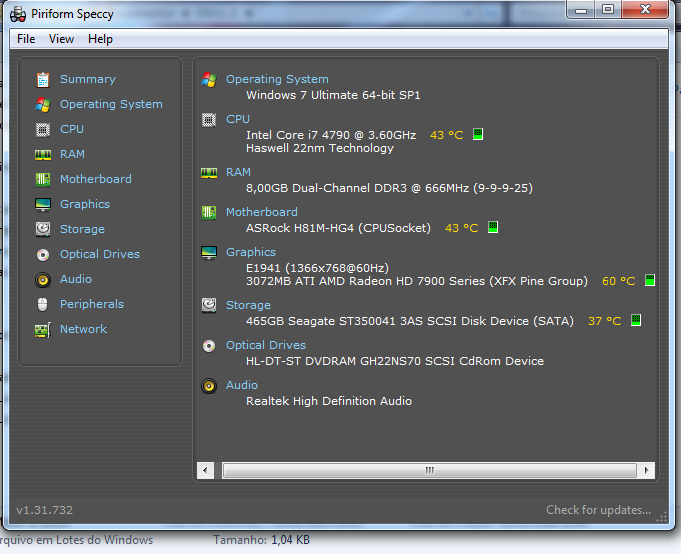This screenshot has width=681, height=554.
Task: Click the Graphics monitor icon in sidebar
Action: coord(43,204)
